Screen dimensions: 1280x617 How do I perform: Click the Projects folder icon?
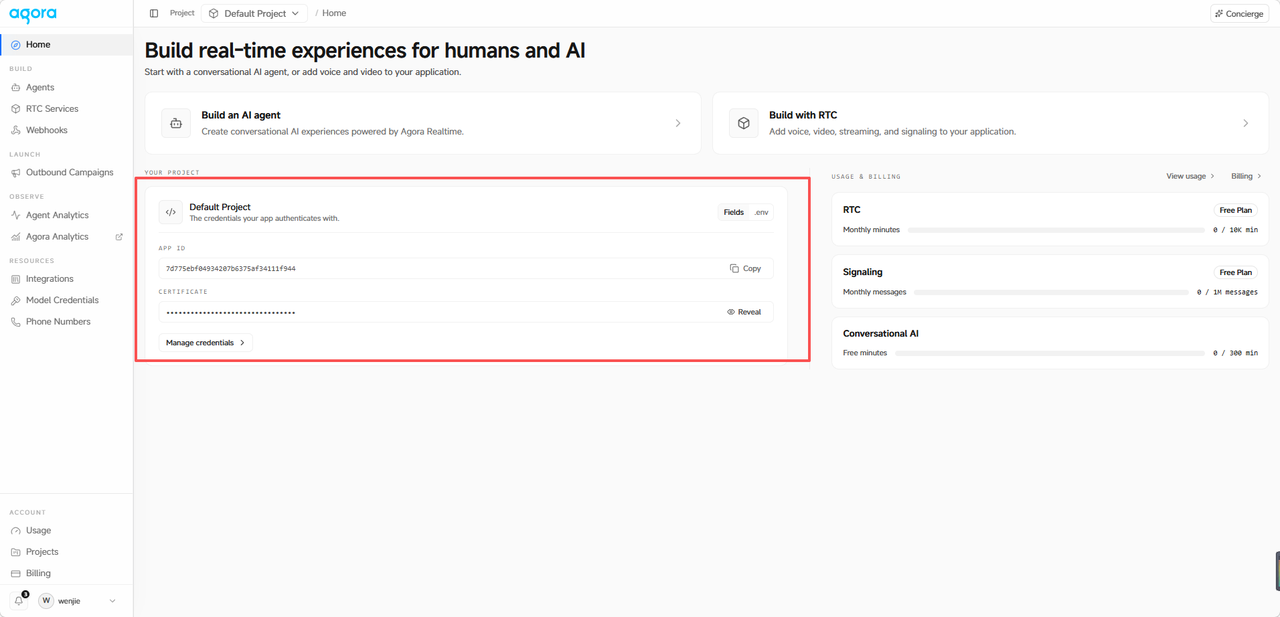[16, 552]
